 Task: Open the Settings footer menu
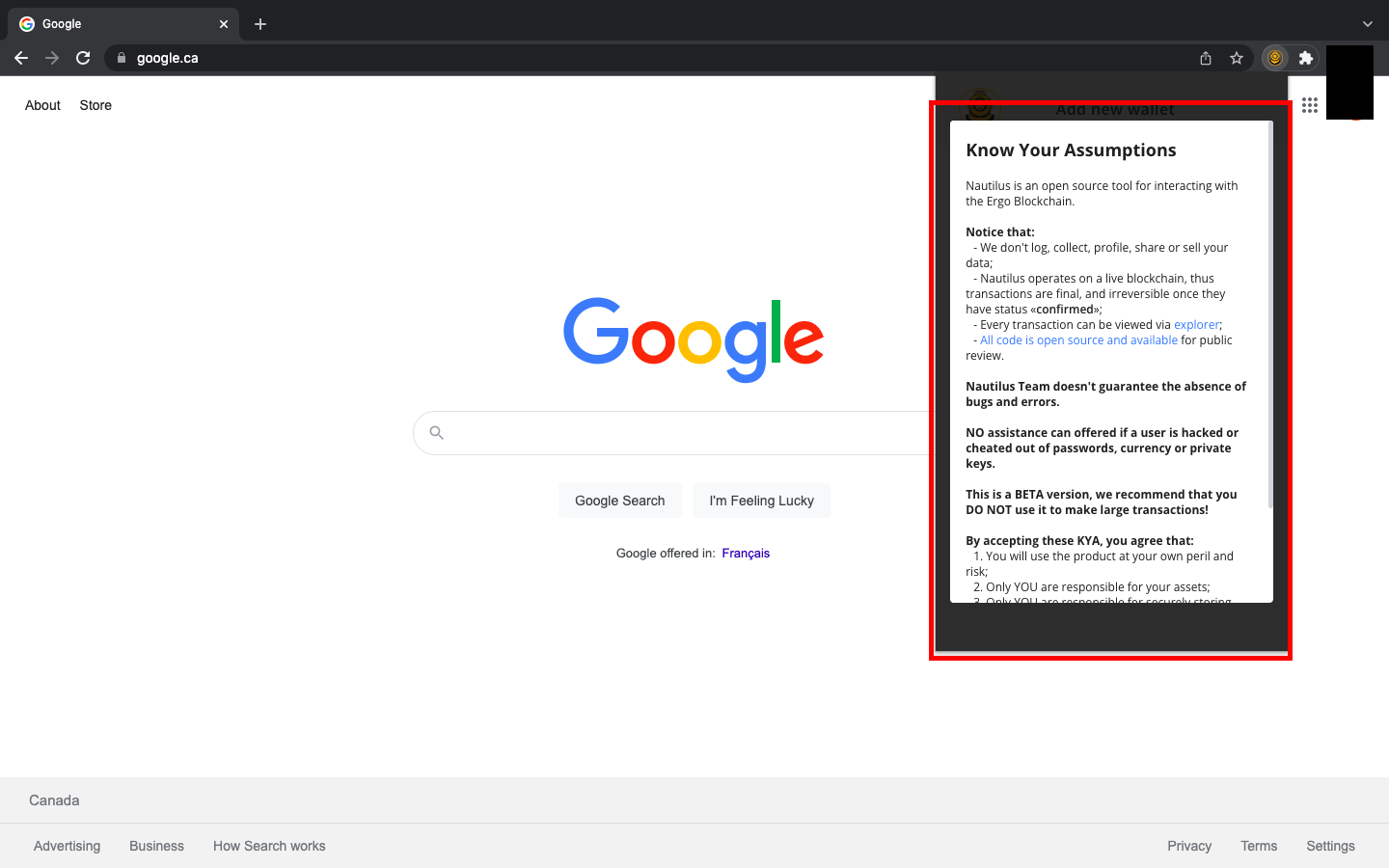click(x=1330, y=846)
